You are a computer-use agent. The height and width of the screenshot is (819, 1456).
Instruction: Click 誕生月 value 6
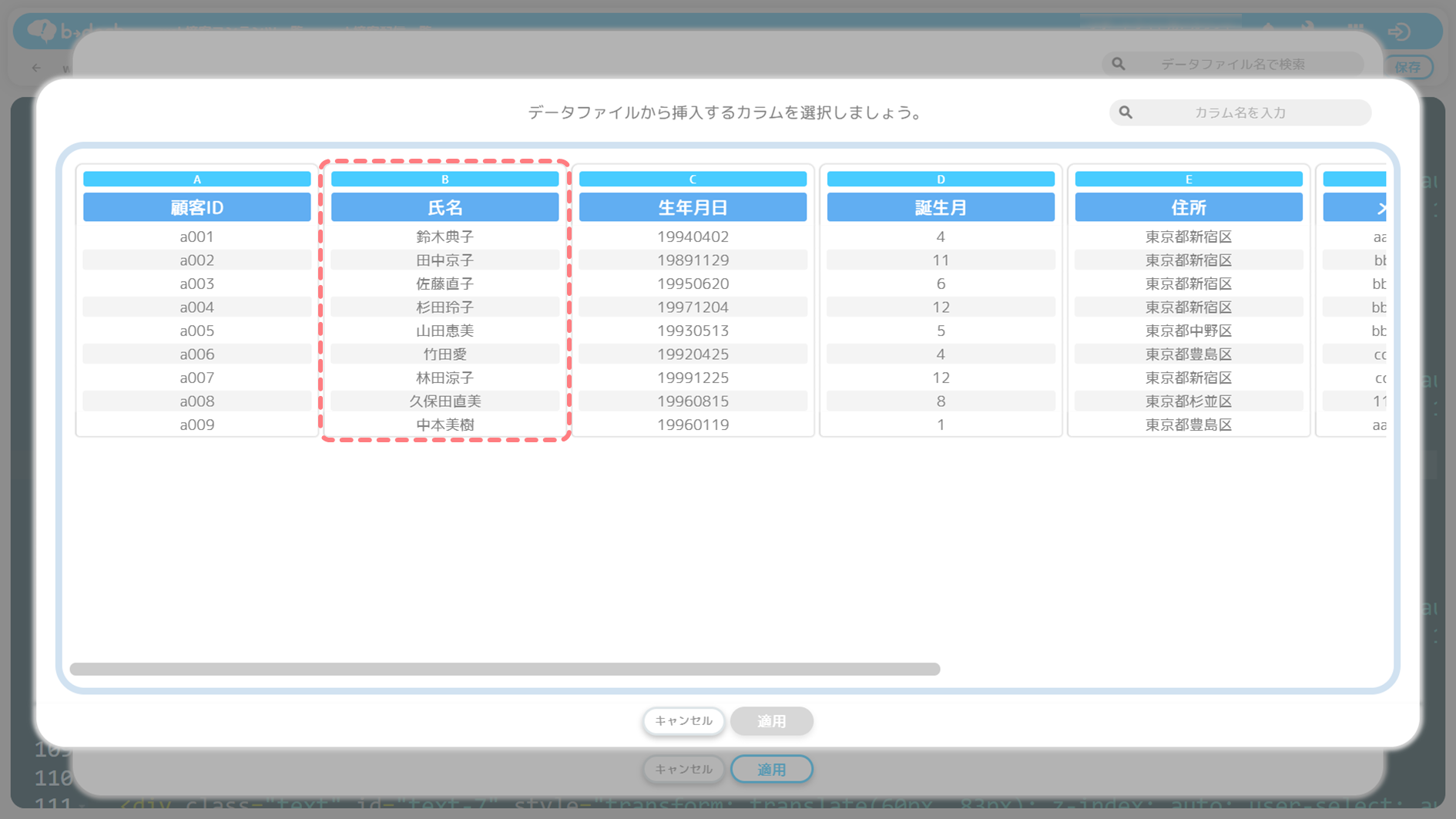click(x=941, y=284)
